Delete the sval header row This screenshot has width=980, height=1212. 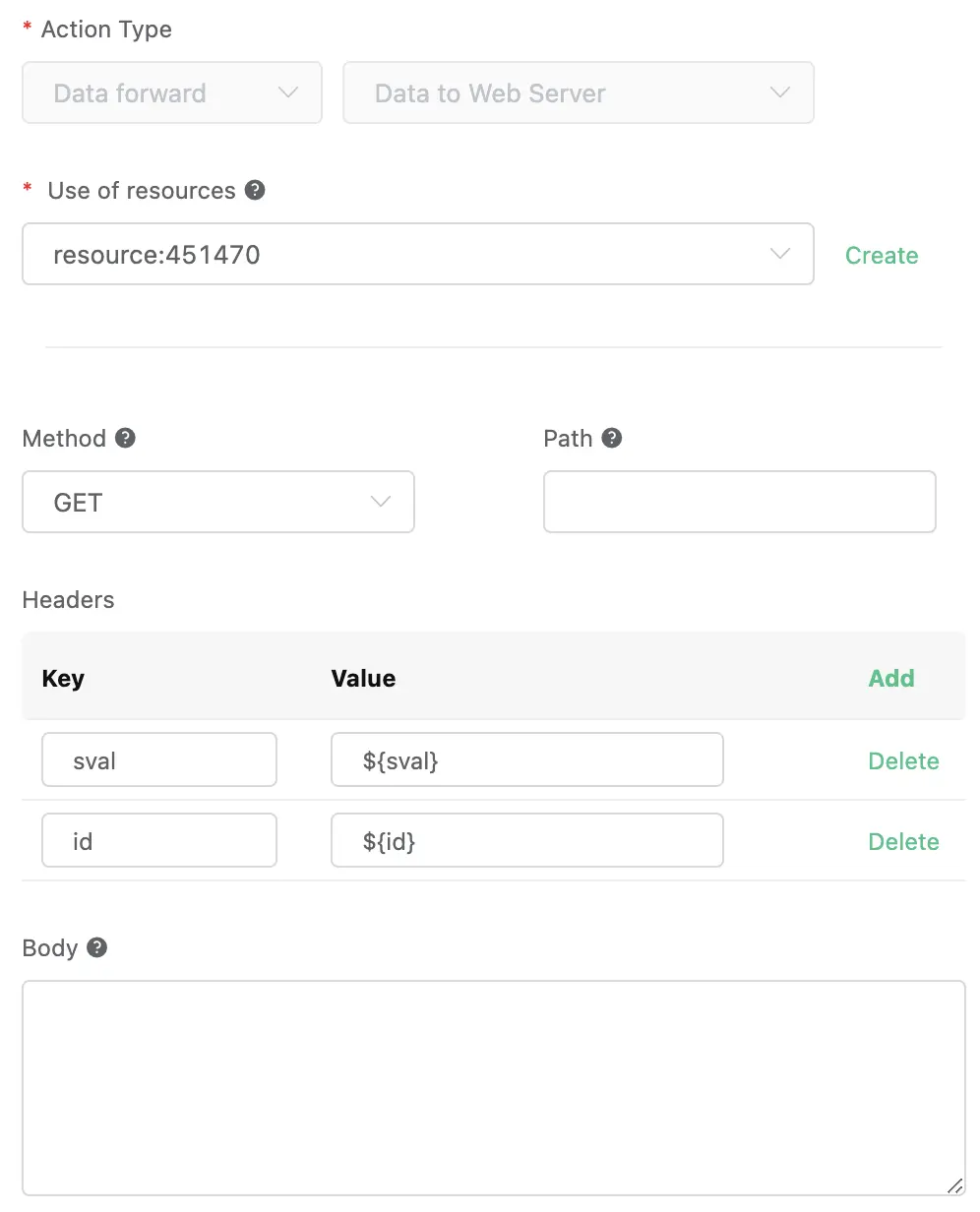click(x=903, y=760)
